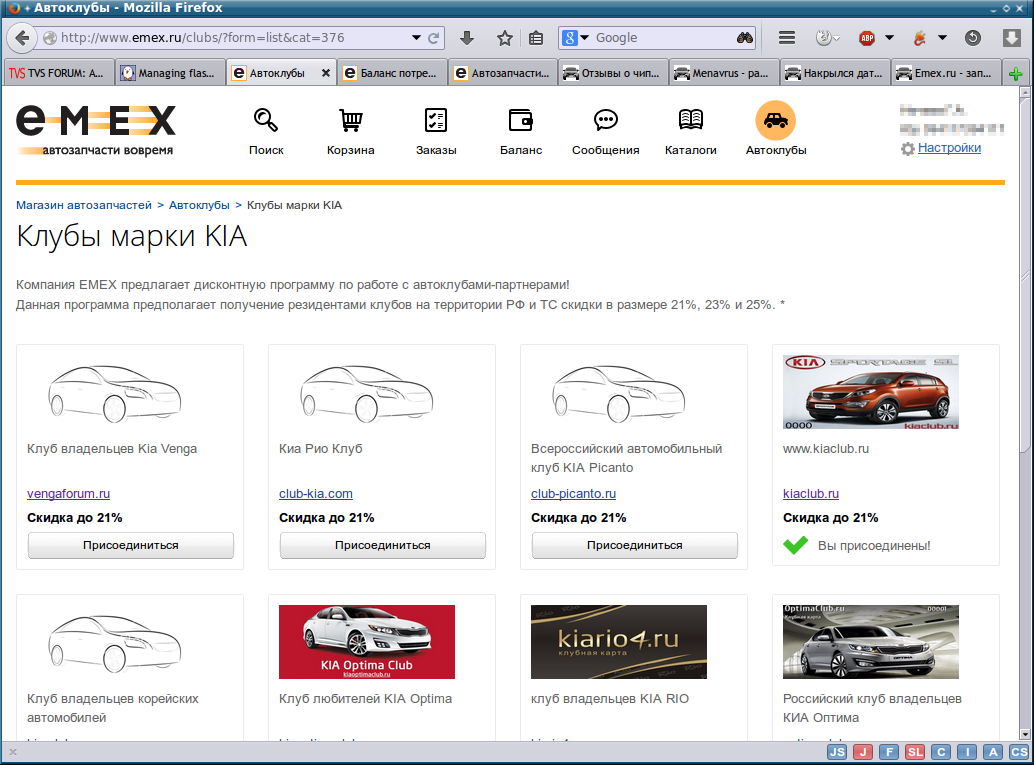The image size is (1034, 765).
Task: Show bookmarks list icon next to the star
Action: (x=536, y=38)
